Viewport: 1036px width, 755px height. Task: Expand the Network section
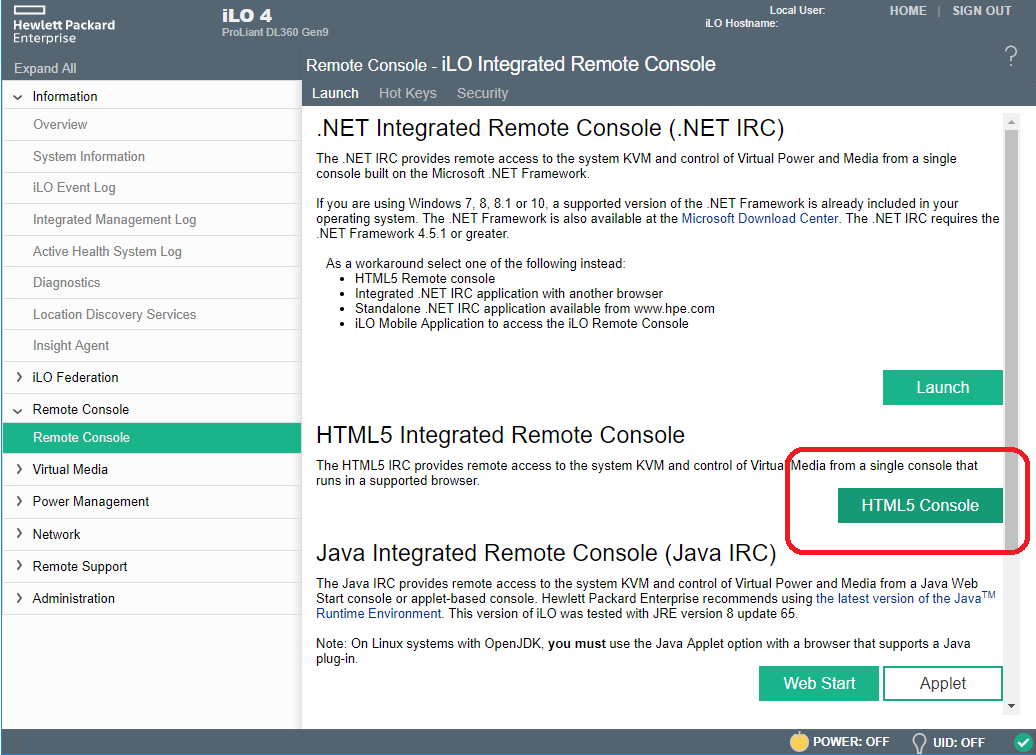[18, 534]
